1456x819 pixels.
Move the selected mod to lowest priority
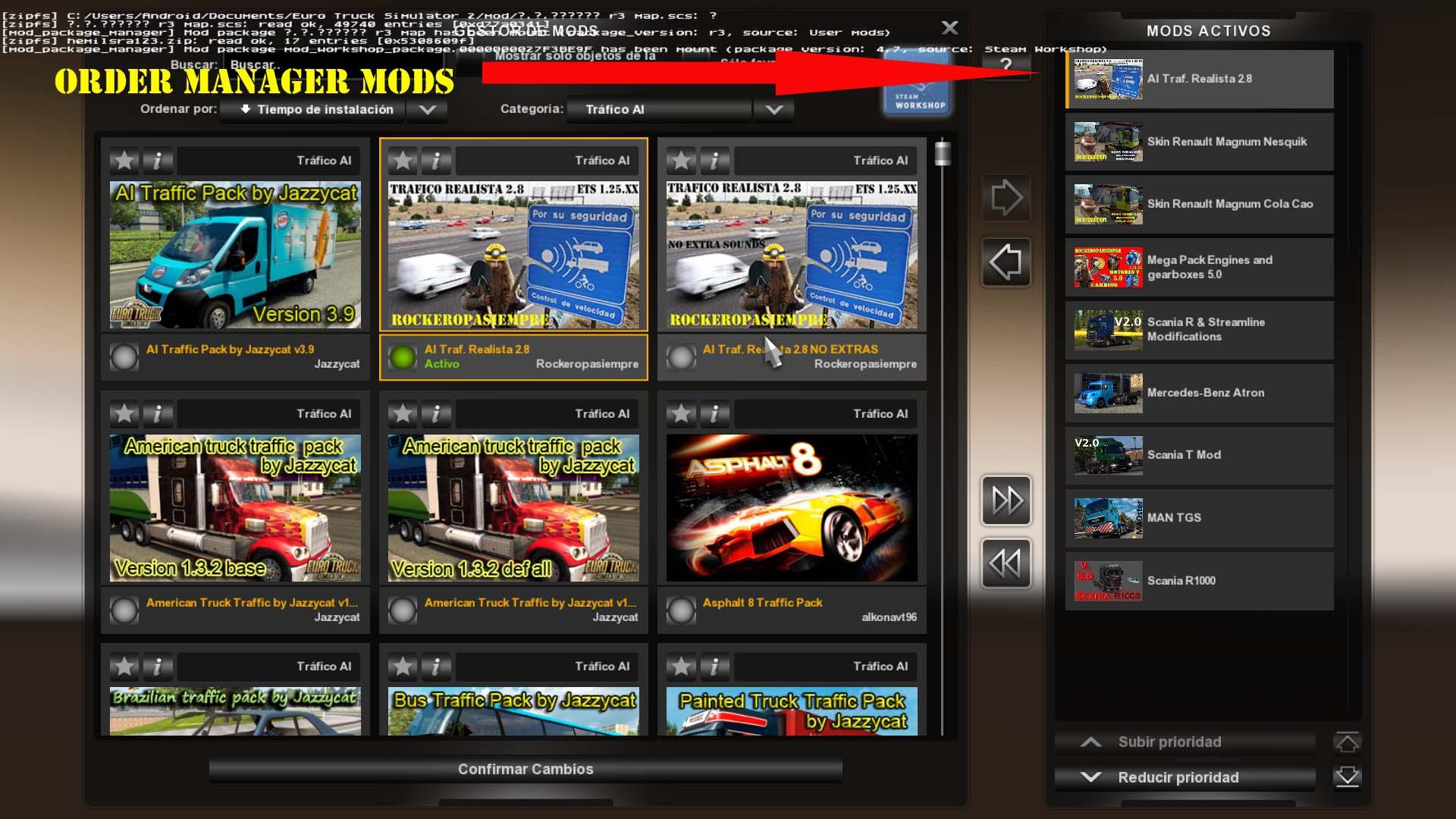pyautogui.click(x=1347, y=777)
